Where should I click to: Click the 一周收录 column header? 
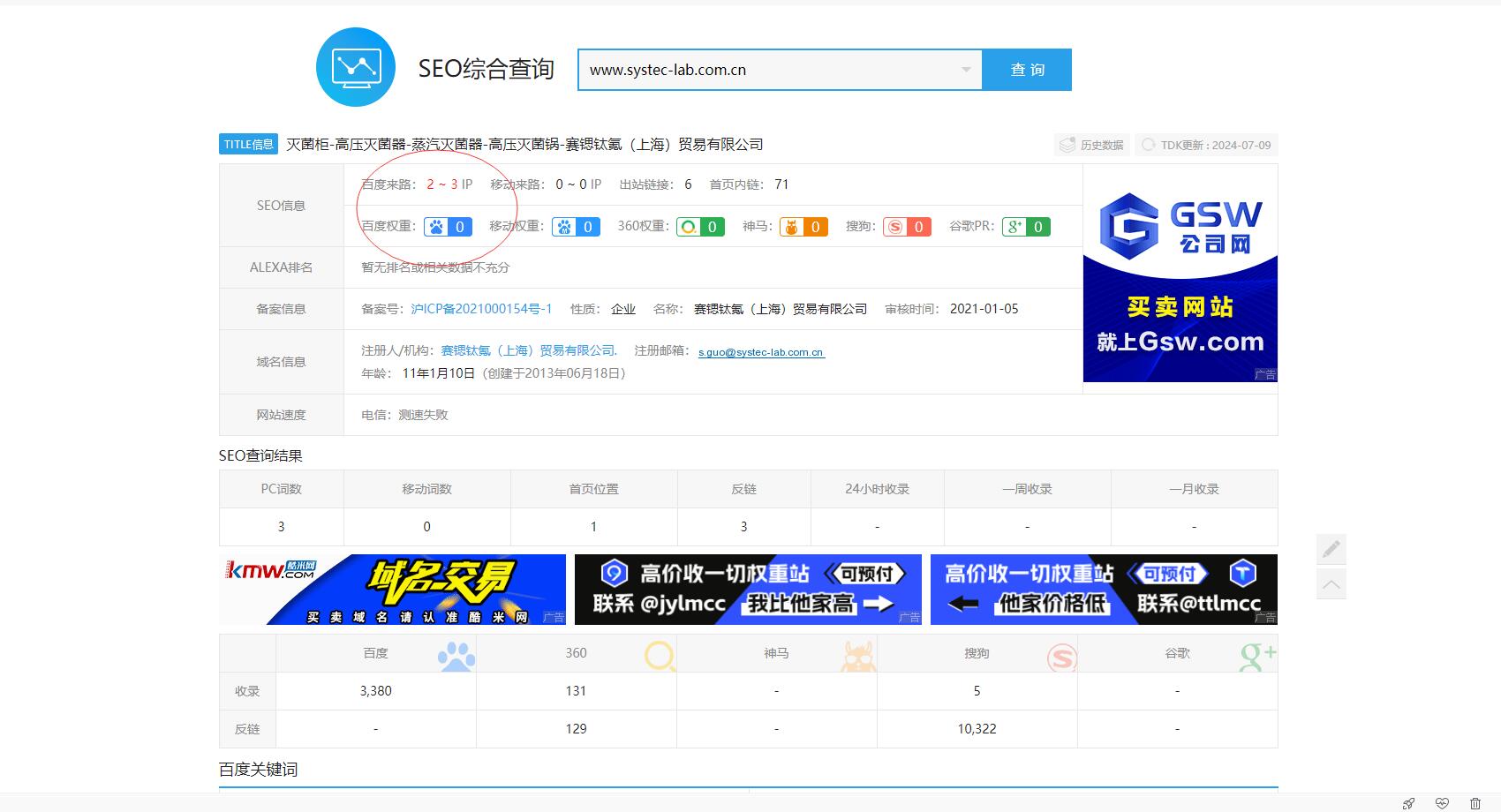1028,489
